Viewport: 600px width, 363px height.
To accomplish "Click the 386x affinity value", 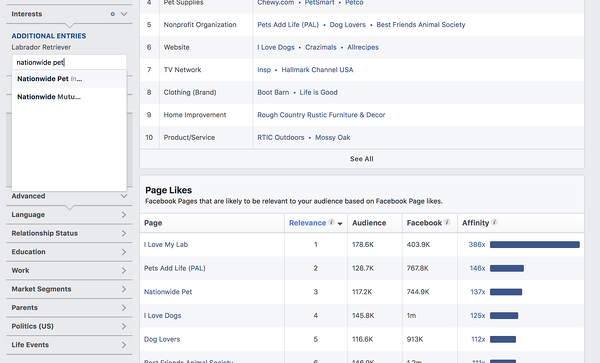I will click(x=477, y=244).
